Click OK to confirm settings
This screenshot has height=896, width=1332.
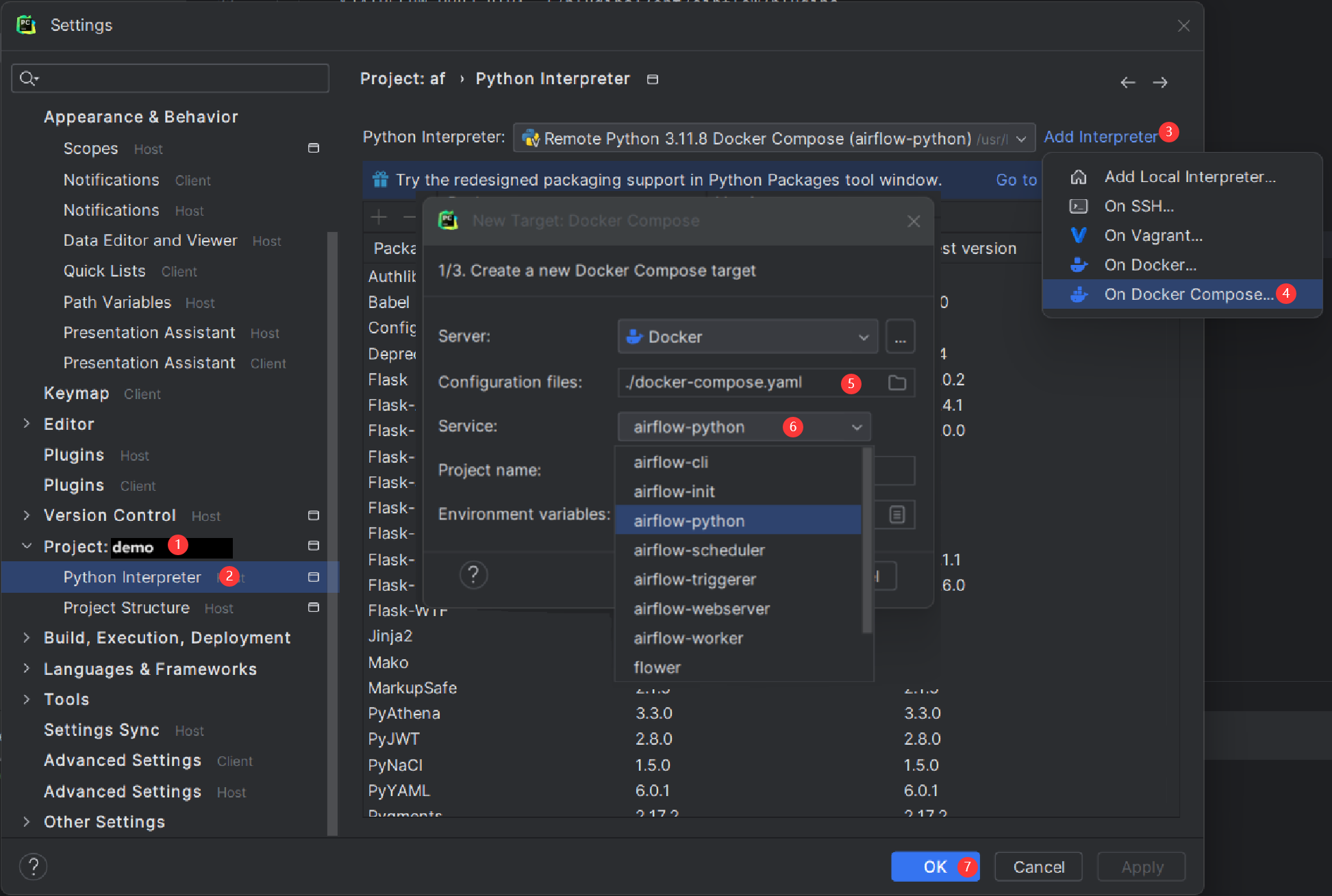935,867
